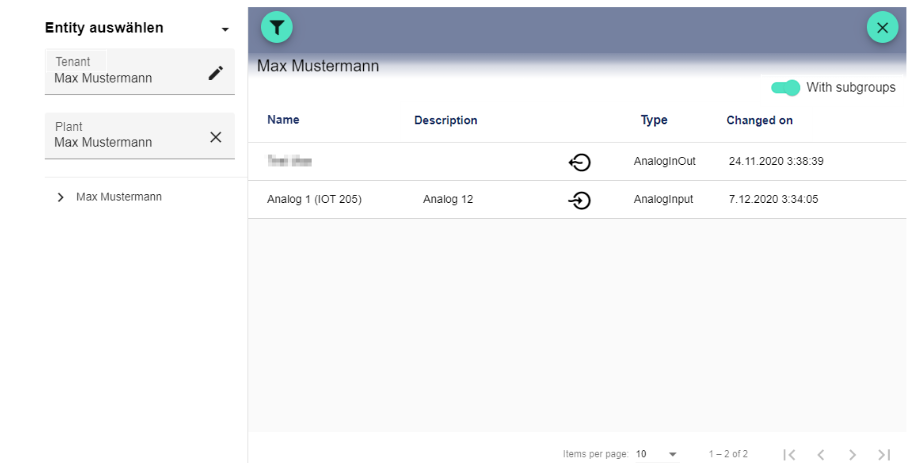This screenshot has height=463, width=912.
Task: Go to previous page of results
Action: (x=821, y=455)
